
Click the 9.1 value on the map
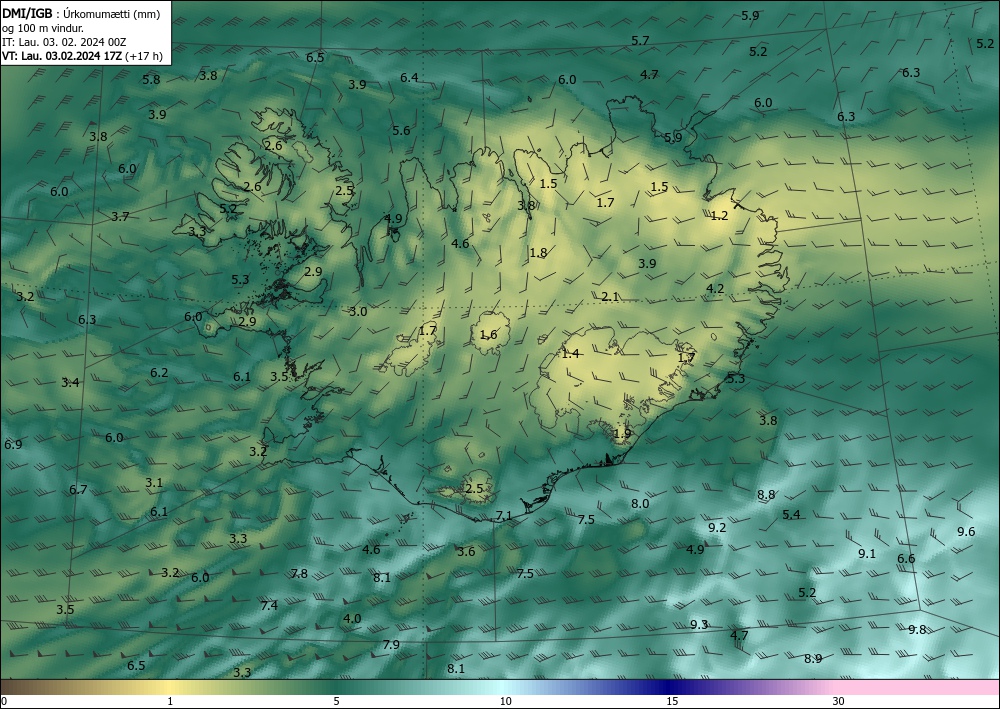point(867,553)
